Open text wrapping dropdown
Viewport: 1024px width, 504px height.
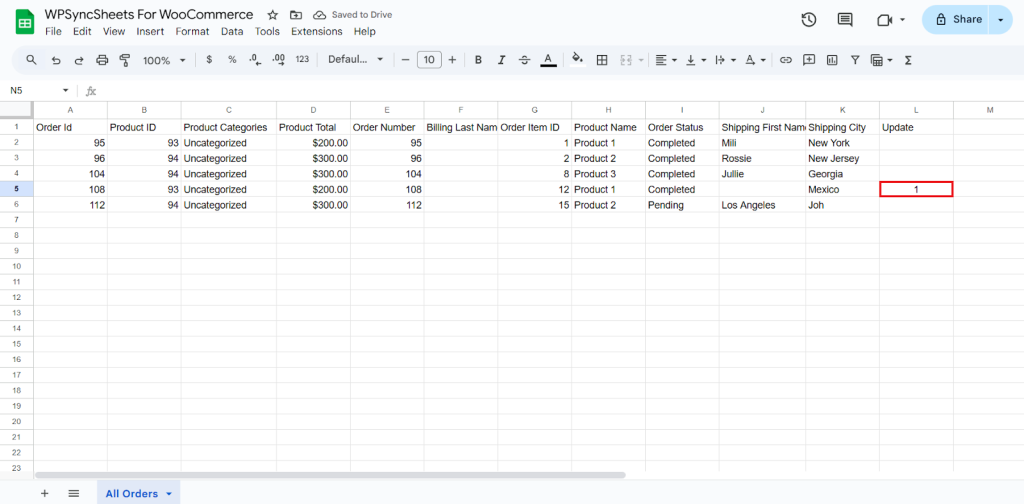click(x=726, y=60)
